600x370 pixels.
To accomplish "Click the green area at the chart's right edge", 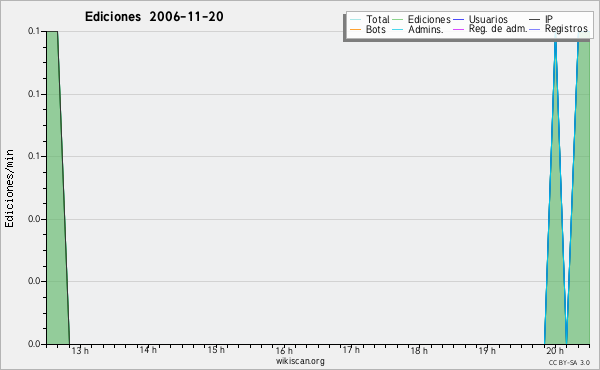I will click(582, 191).
